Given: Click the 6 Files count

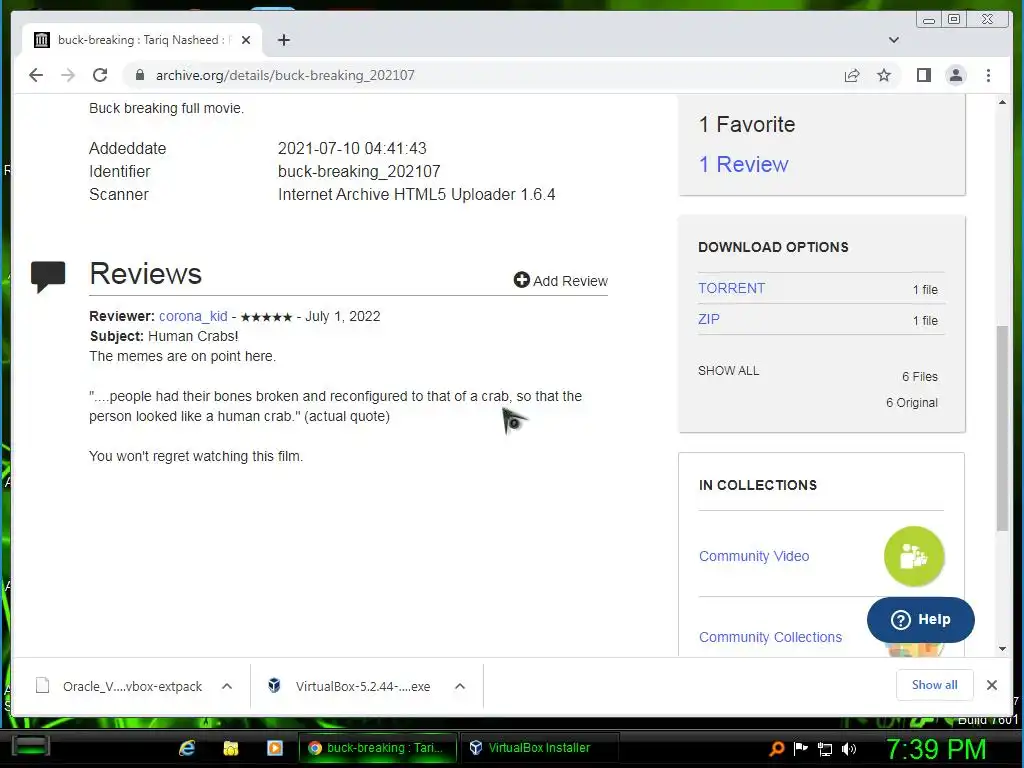Looking at the screenshot, I should click(920, 377).
